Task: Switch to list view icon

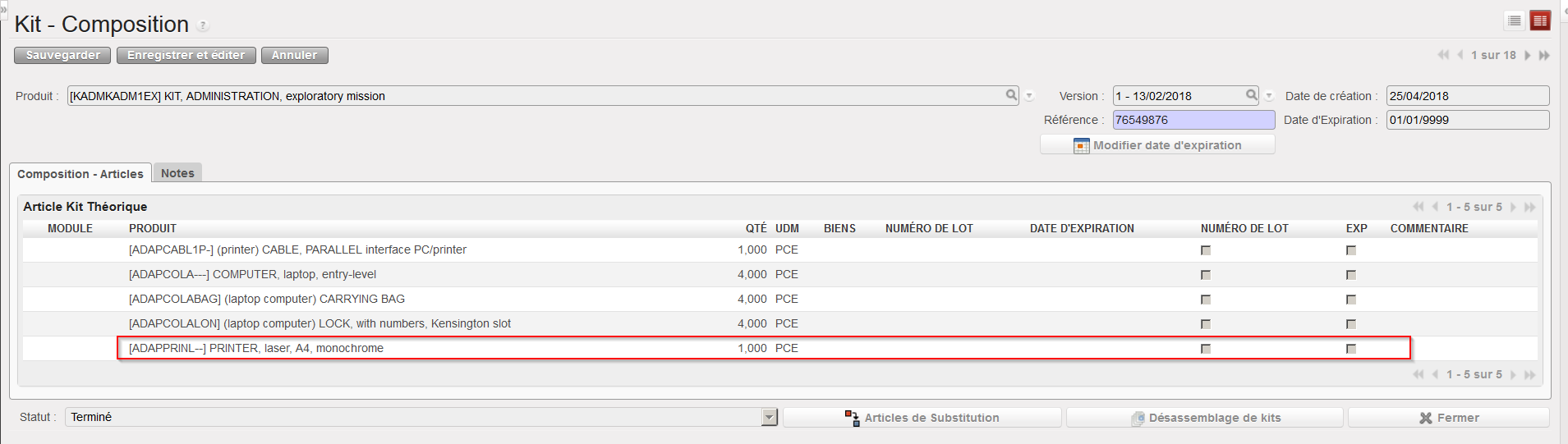Action: tap(1515, 21)
